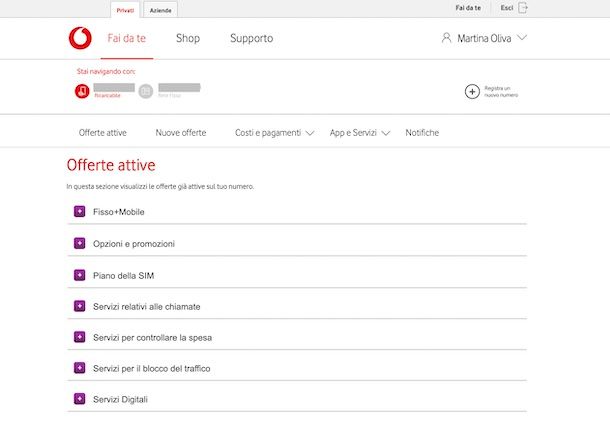The image size is (610, 422).
Task: Click the Opzioni e promozioni label
Action: 134,244
